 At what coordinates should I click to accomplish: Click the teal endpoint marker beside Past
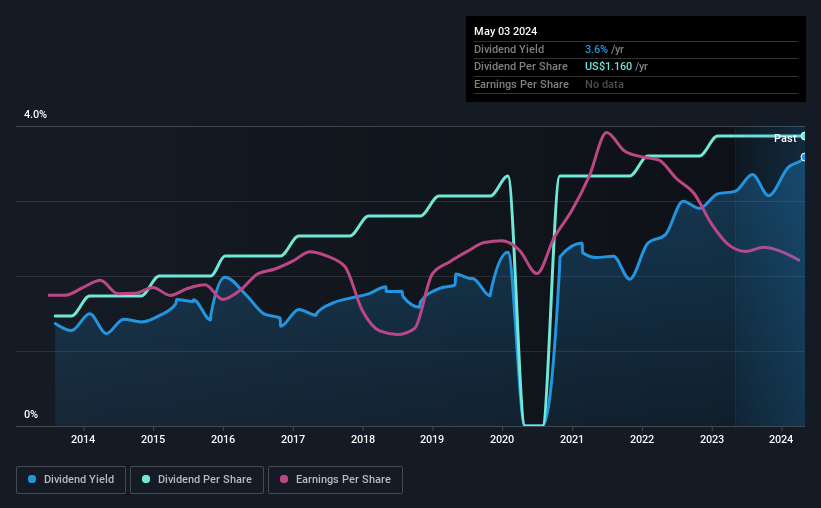pyautogui.click(x=804, y=136)
